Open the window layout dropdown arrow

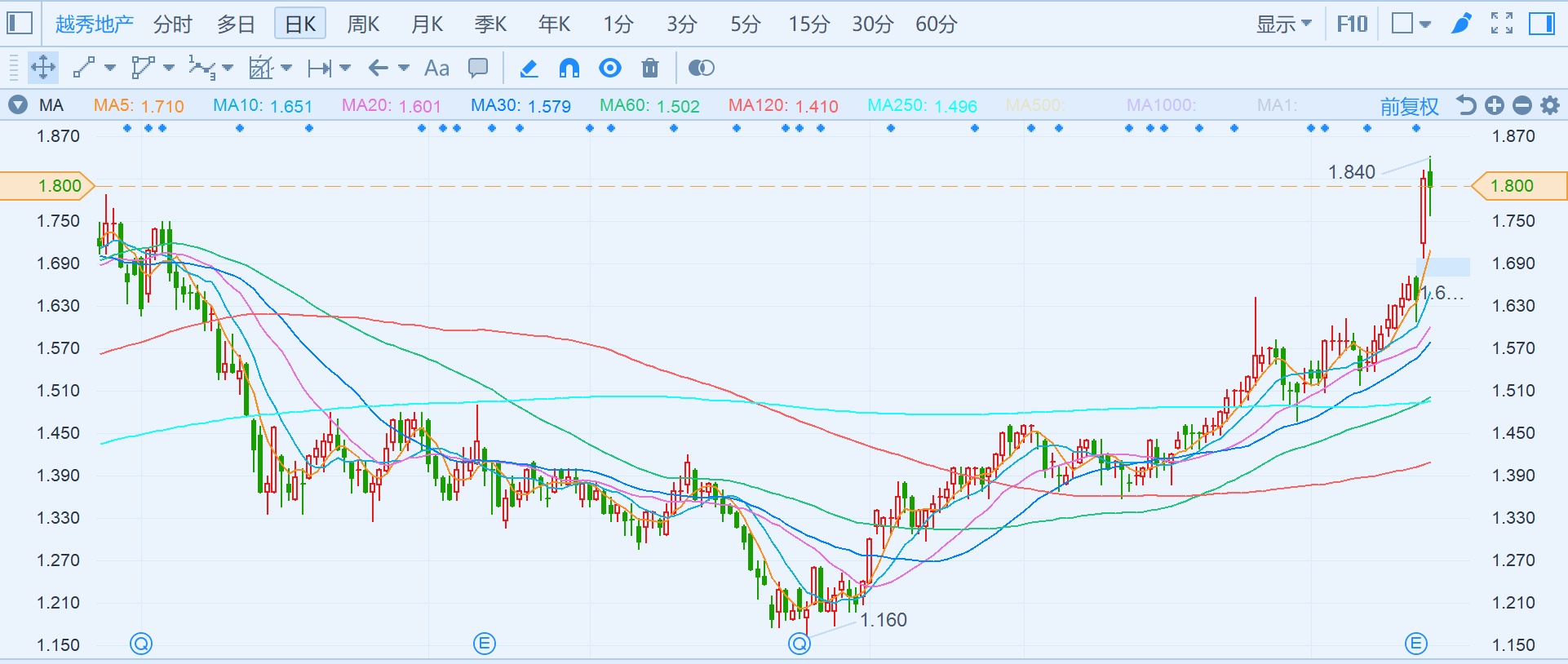click(1425, 24)
